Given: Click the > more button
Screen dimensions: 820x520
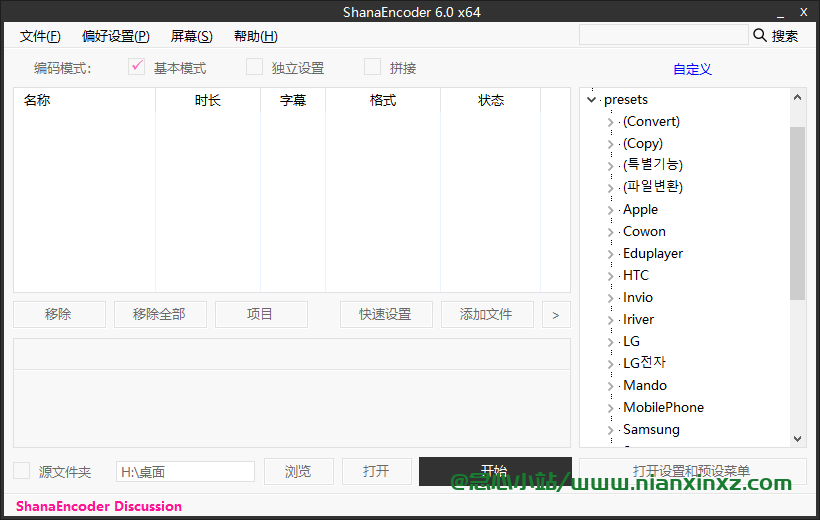Looking at the screenshot, I should pos(556,314).
